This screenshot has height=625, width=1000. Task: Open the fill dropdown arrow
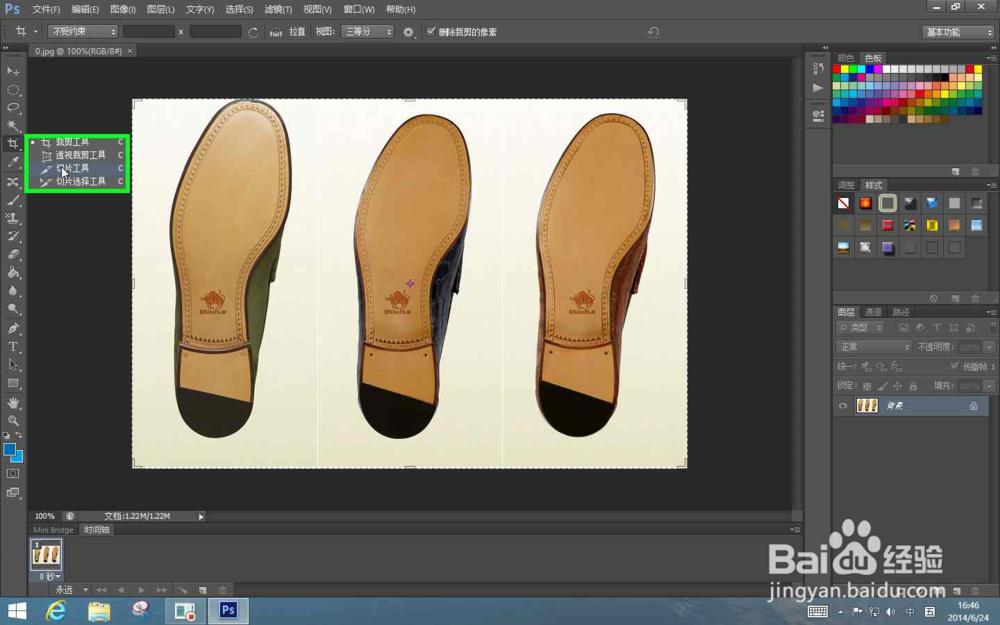pyautogui.click(x=989, y=386)
